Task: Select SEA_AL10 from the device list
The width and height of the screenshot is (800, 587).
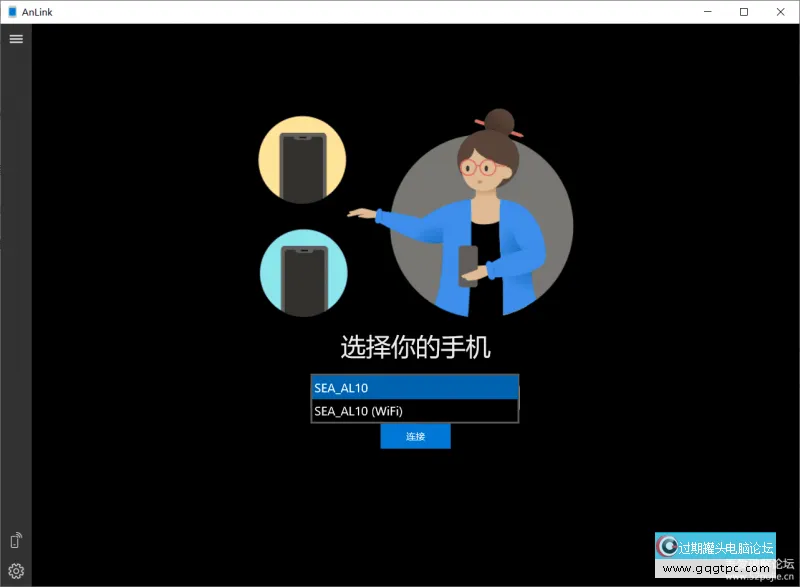Action: coord(414,388)
